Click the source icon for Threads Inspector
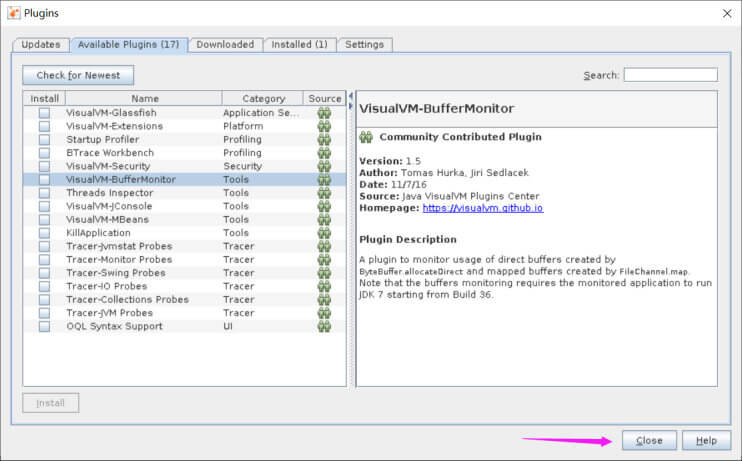The width and height of the screenshot is (742, 461). (x=324, y=193)
